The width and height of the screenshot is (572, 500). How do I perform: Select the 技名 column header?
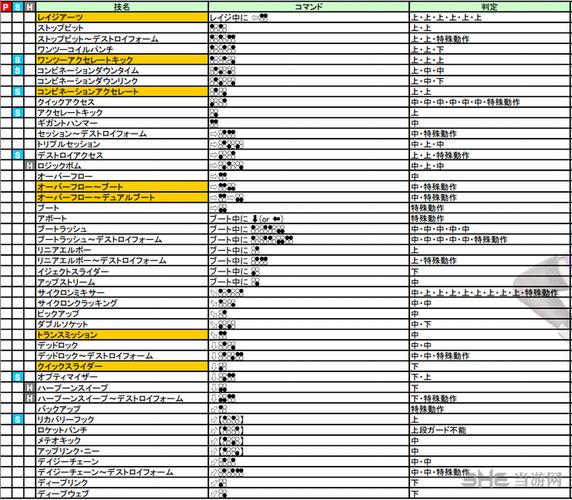(122, 7)
